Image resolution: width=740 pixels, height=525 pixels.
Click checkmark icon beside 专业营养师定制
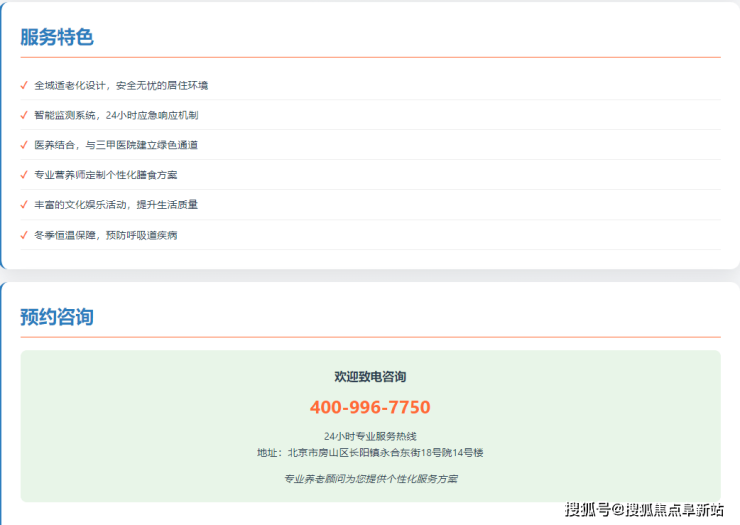[x=24, y=175]
